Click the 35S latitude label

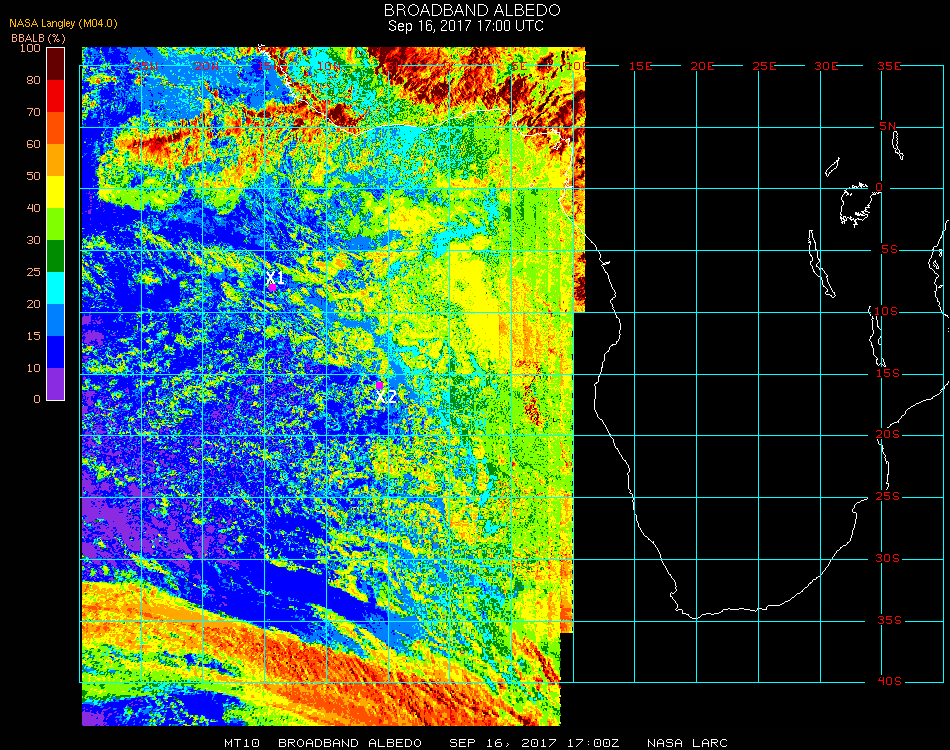[889, 620]
